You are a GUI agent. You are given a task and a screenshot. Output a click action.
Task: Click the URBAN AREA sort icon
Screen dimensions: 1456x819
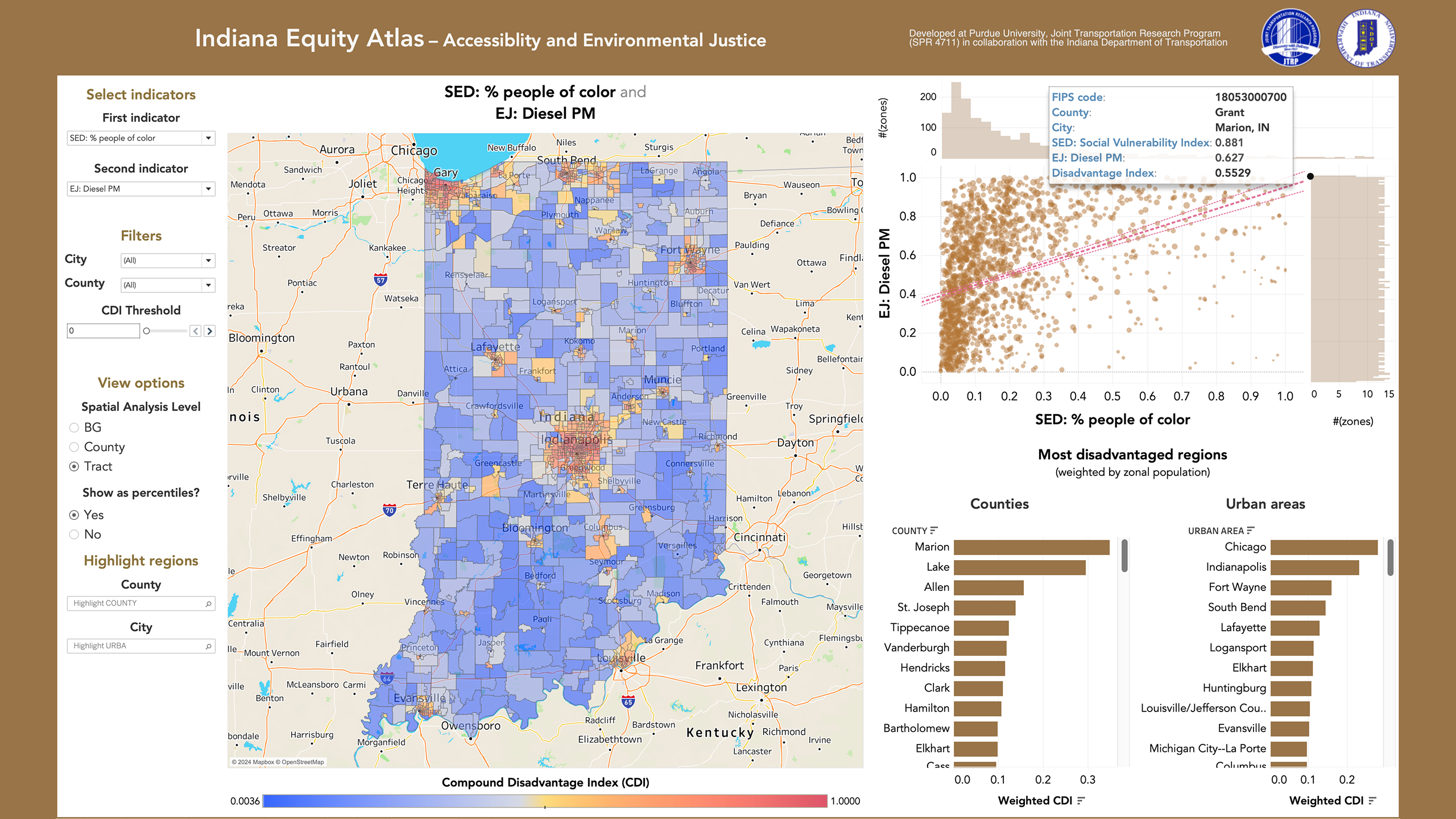(1250, 530)
